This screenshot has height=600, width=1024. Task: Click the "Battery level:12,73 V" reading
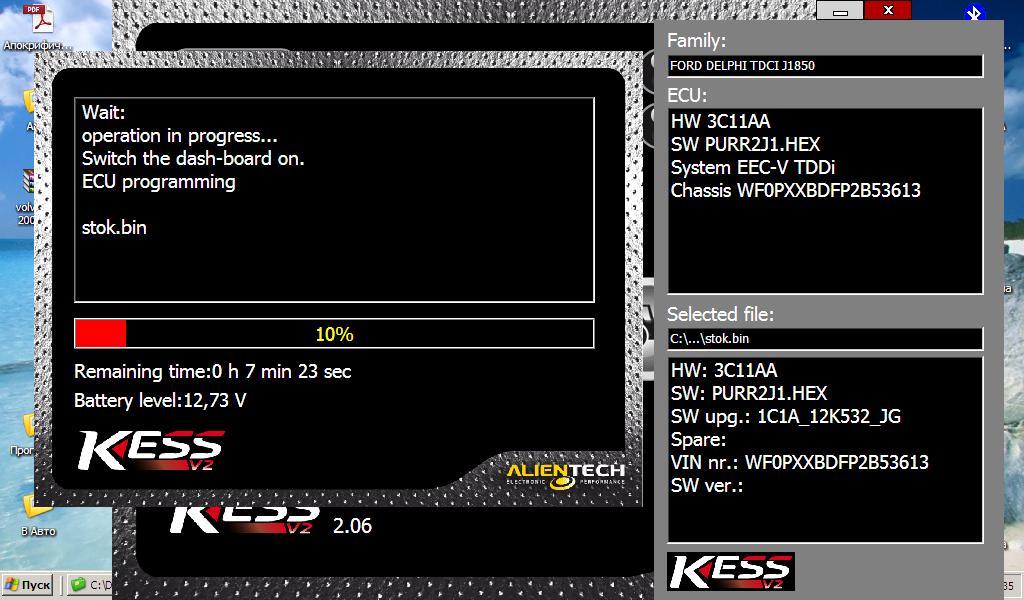(160, 400)
